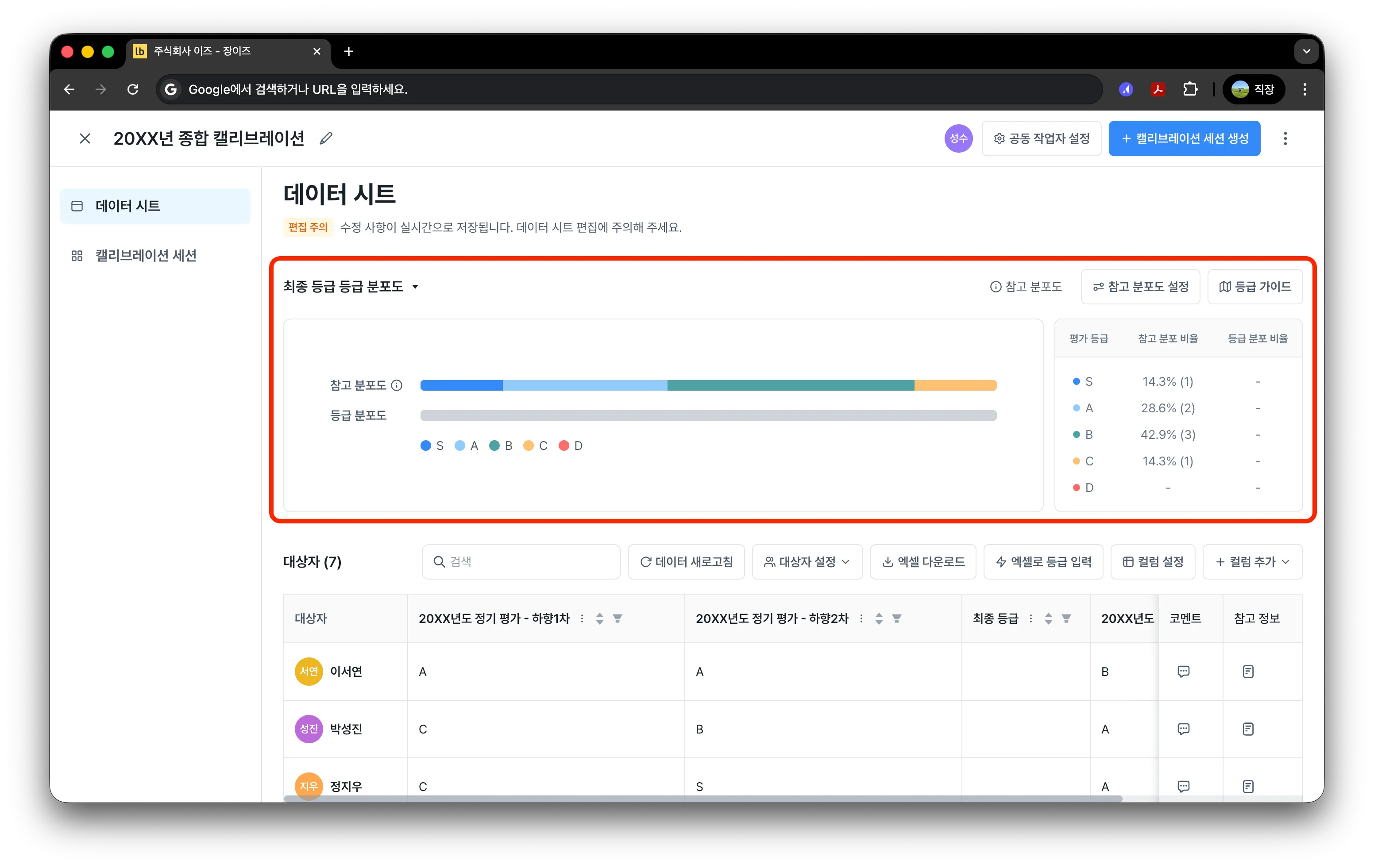Click the 캘리브레이션 세션 생성 button

[x=1184, y=138]
